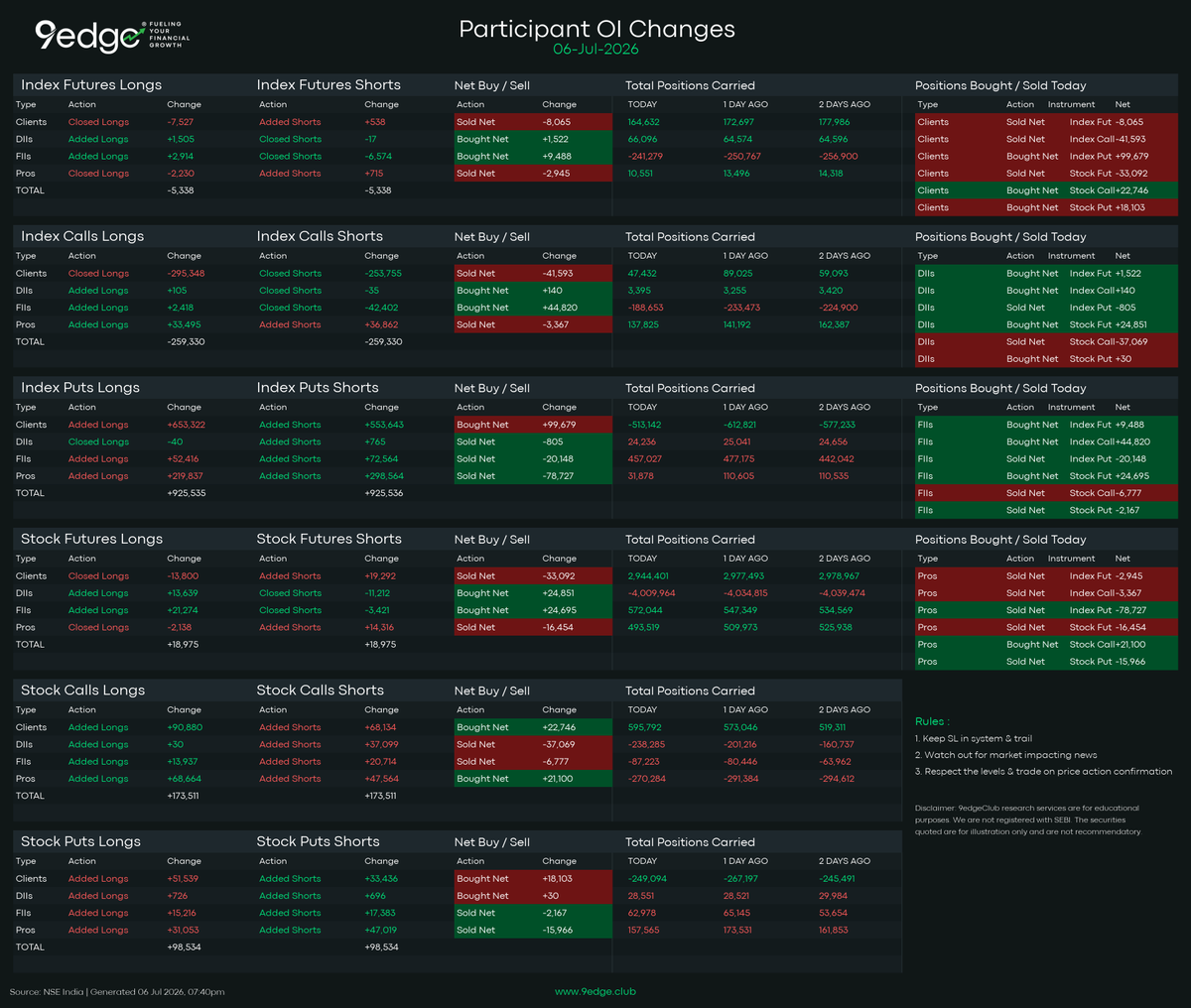The image size is (1191, 1008).
Task: Select the Stock Puts Shorts heading
Action: point(318,841)
